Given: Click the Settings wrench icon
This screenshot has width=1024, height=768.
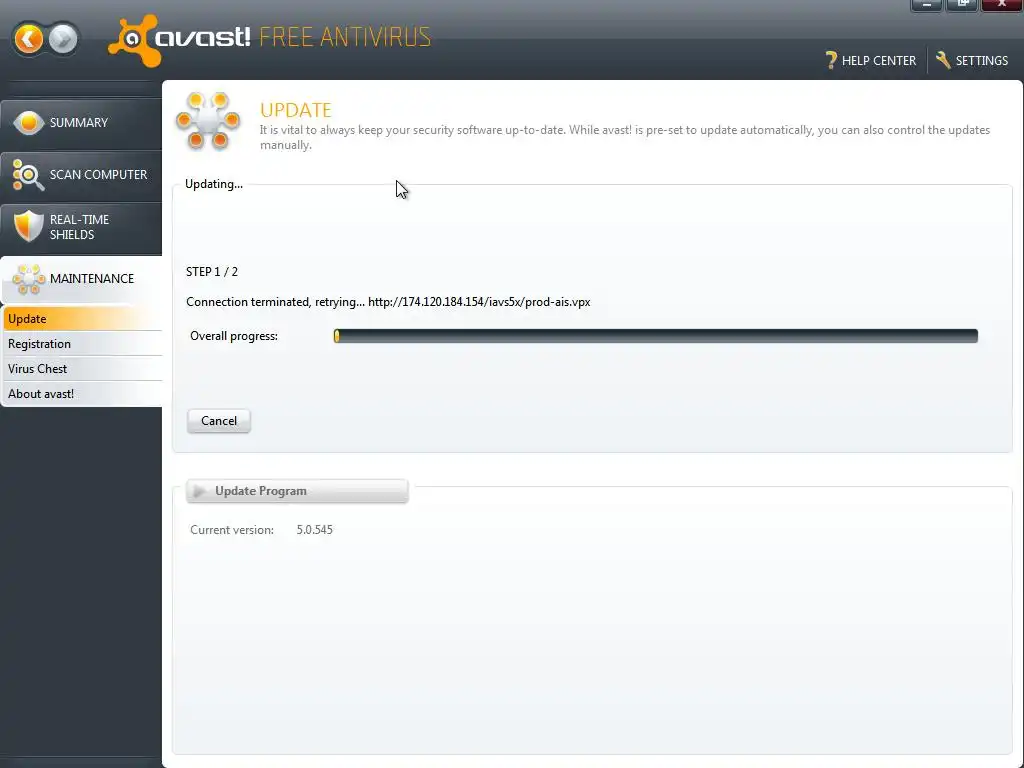Looking at the screenshot, I should coord(943,60).
